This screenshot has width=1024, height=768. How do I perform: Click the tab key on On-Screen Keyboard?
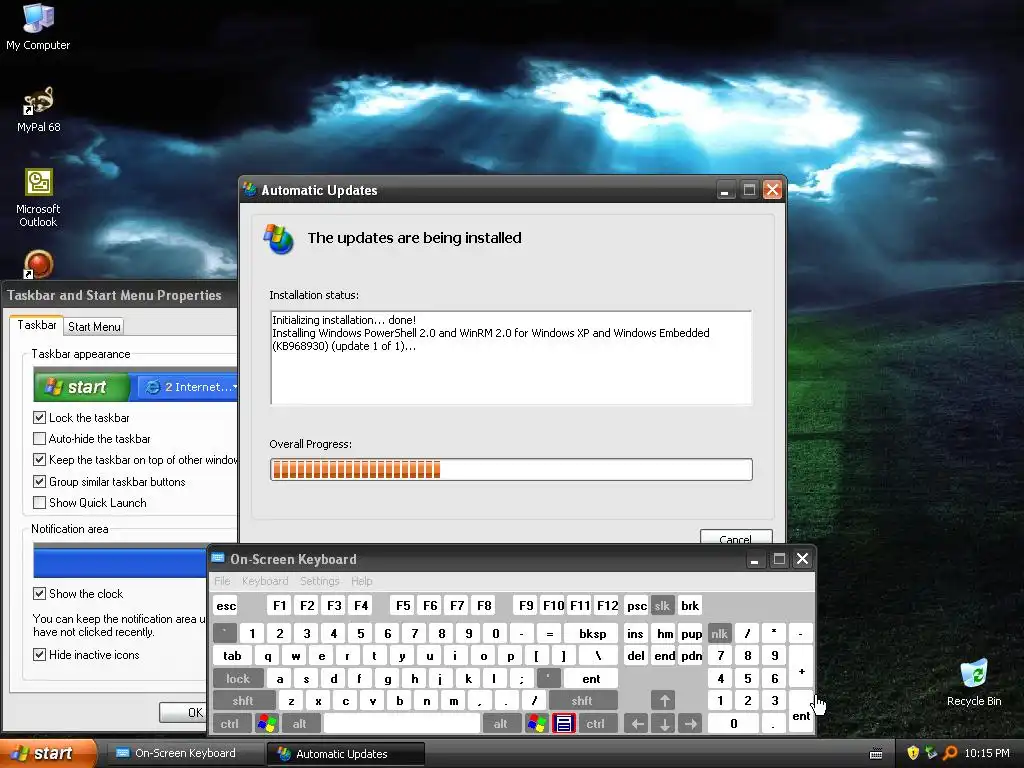(232, 656)
